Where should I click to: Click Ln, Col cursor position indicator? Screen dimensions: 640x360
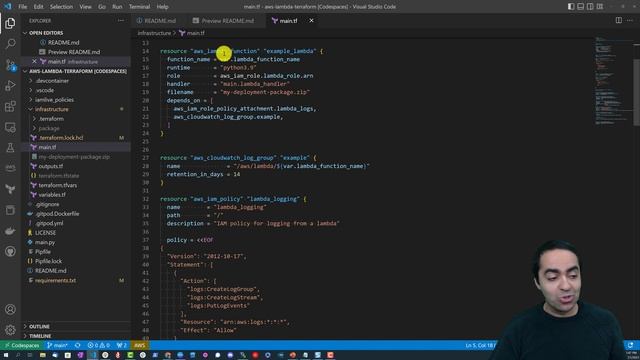pos(480,345)
